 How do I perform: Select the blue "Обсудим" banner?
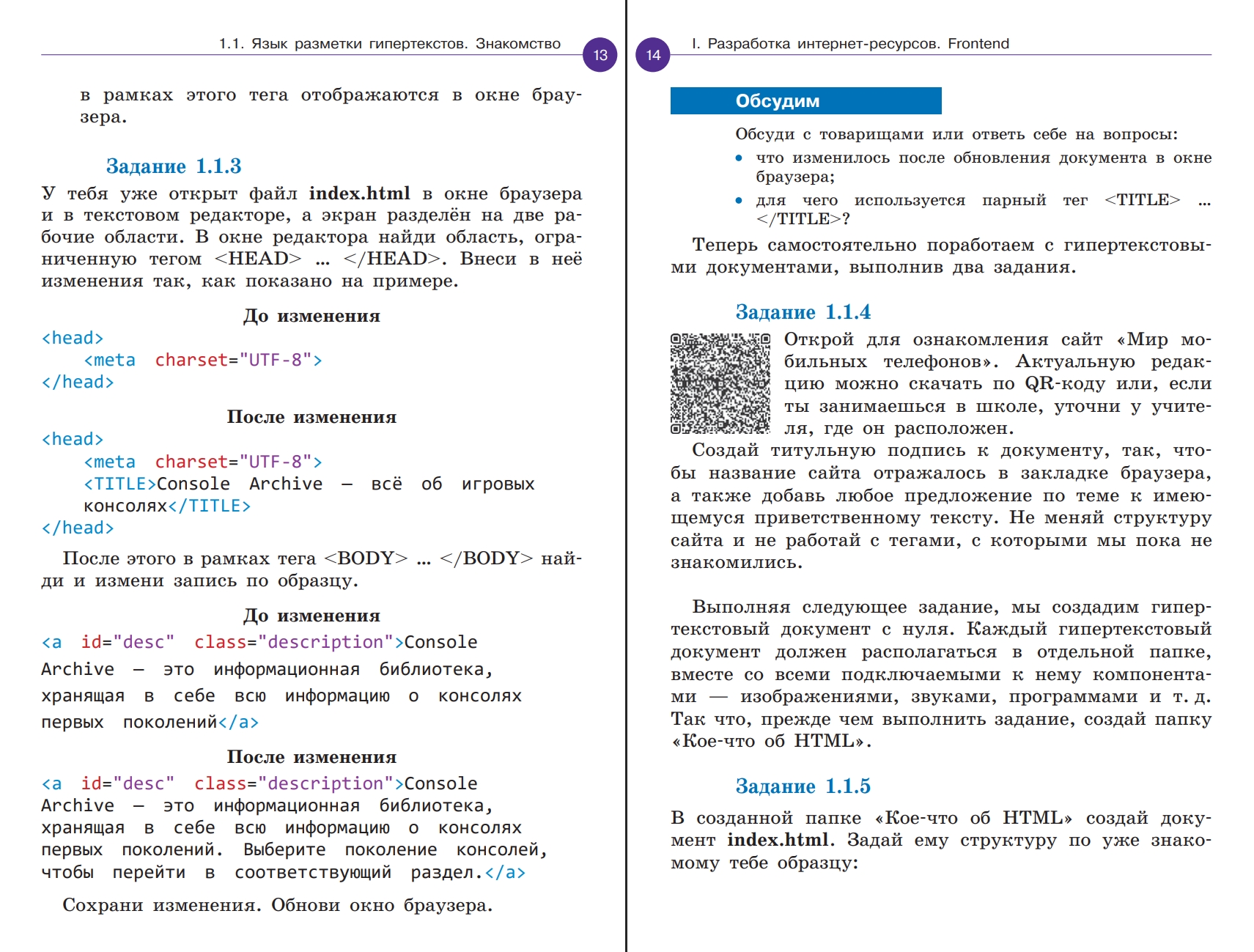pyautogui.click(x=805, y=101)
